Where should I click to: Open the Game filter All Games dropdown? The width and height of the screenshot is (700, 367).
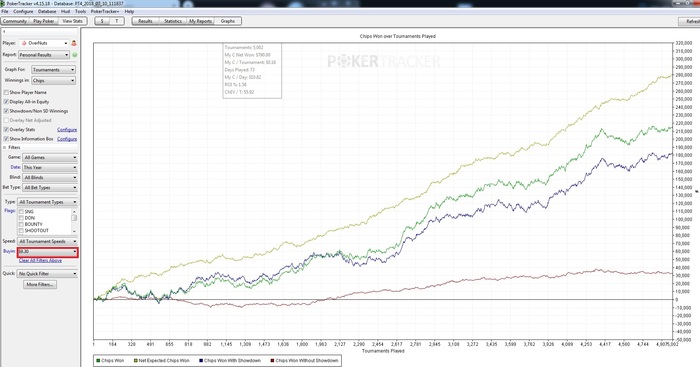coord(50,158)
